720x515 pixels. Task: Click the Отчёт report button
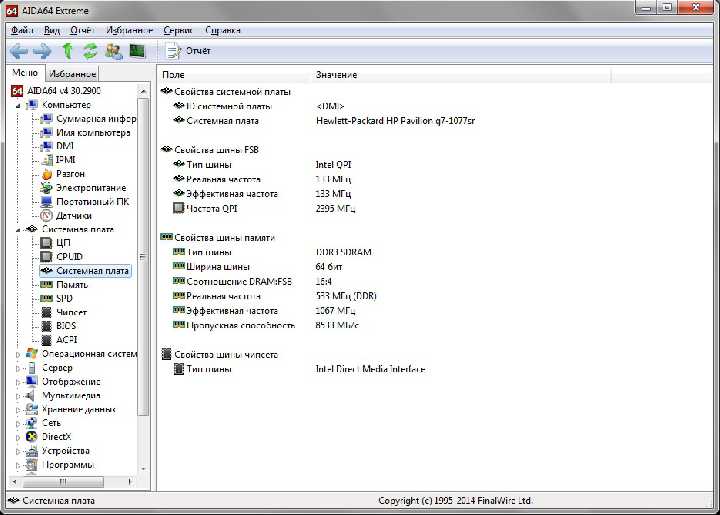pyautogui.click(x=188, y=51)
